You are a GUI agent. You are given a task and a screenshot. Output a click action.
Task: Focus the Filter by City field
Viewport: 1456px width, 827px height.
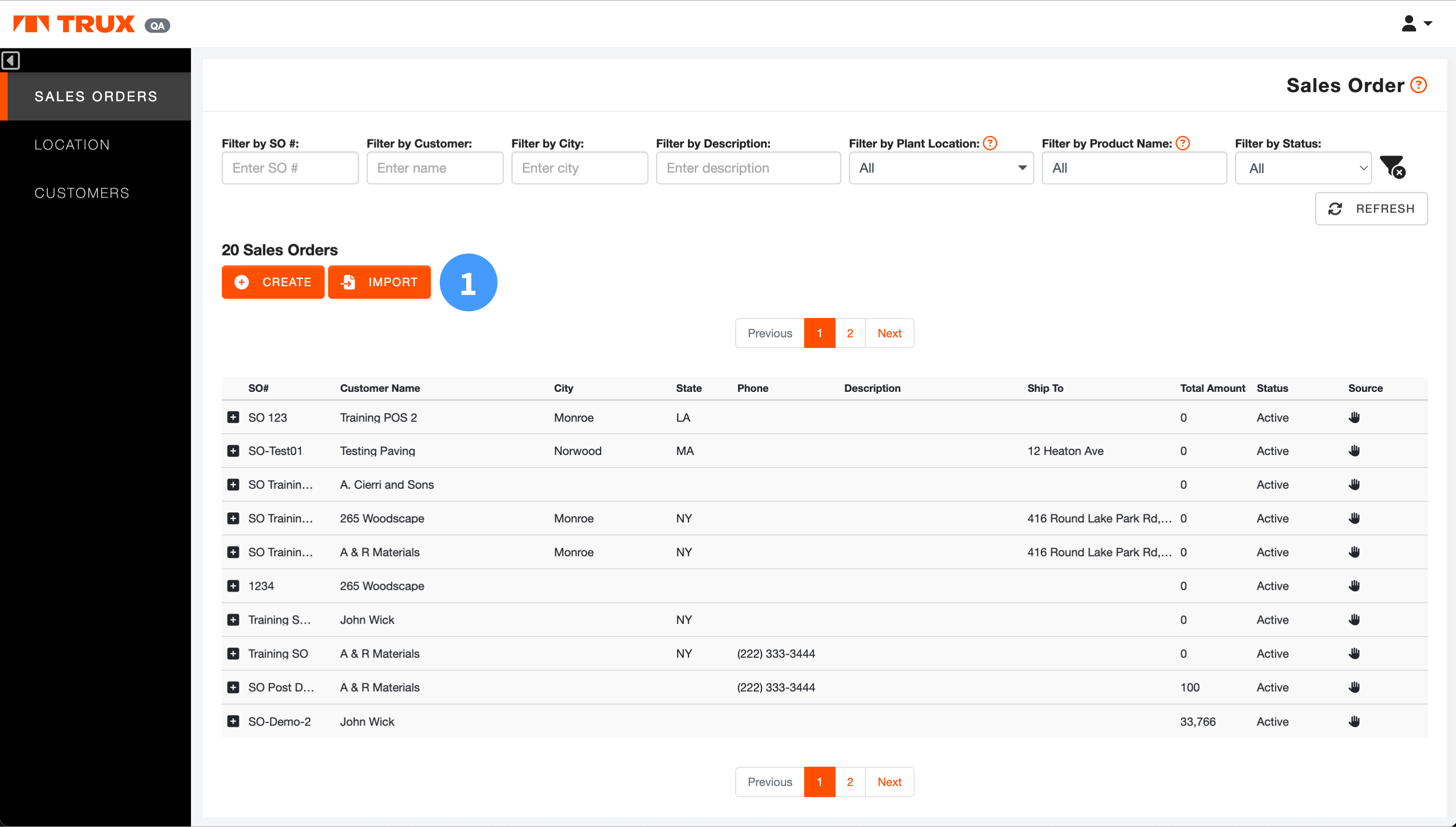coord(580,168)
